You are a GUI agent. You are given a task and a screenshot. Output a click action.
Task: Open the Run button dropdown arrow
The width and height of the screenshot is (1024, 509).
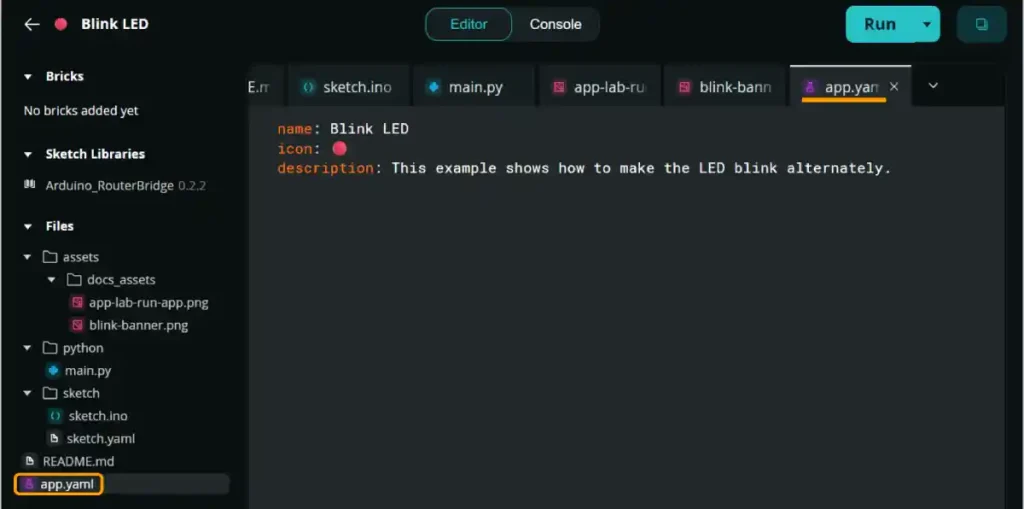click(926, 24)
